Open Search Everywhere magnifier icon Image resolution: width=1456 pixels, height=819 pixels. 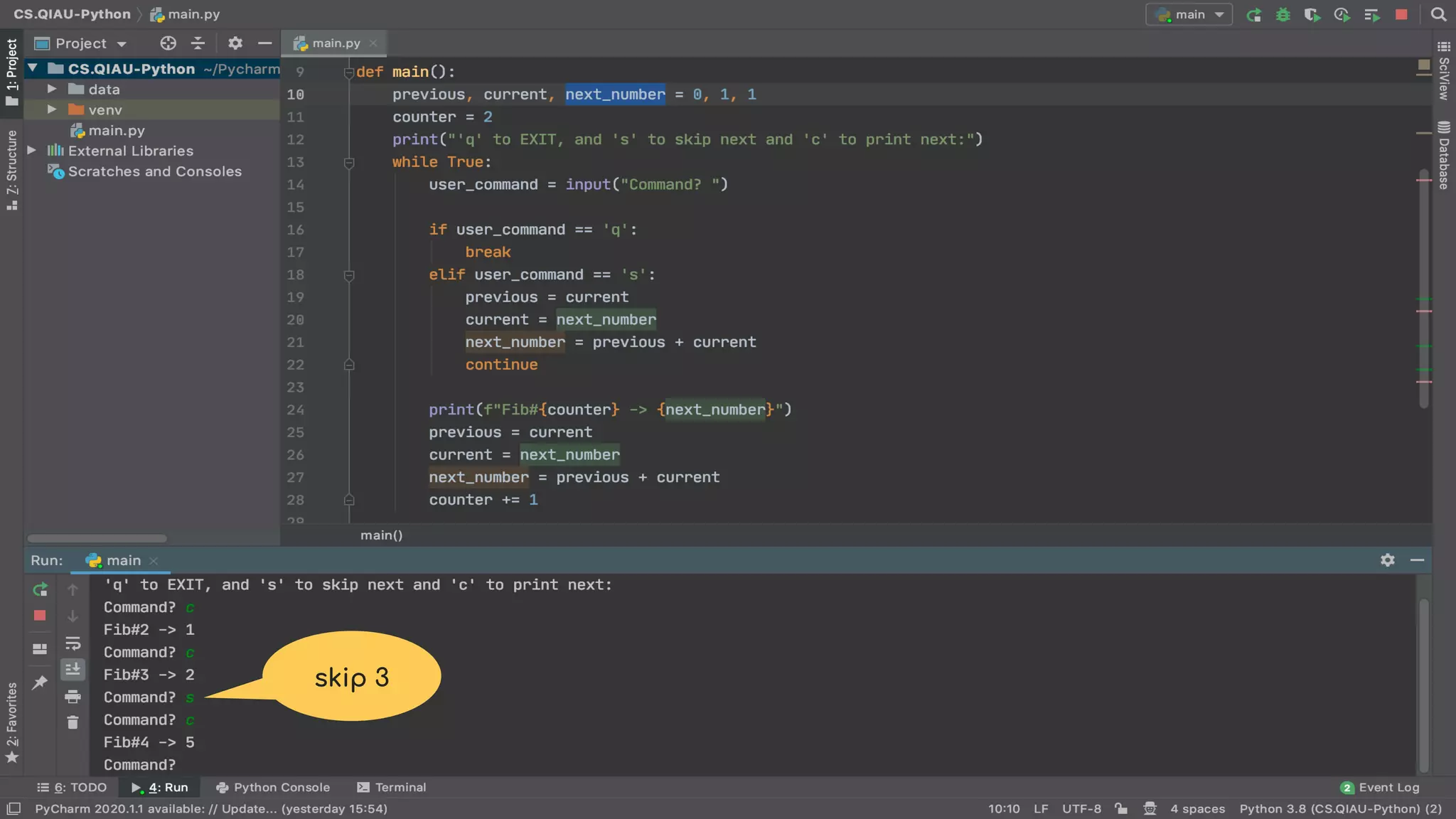coord(1438,15)
